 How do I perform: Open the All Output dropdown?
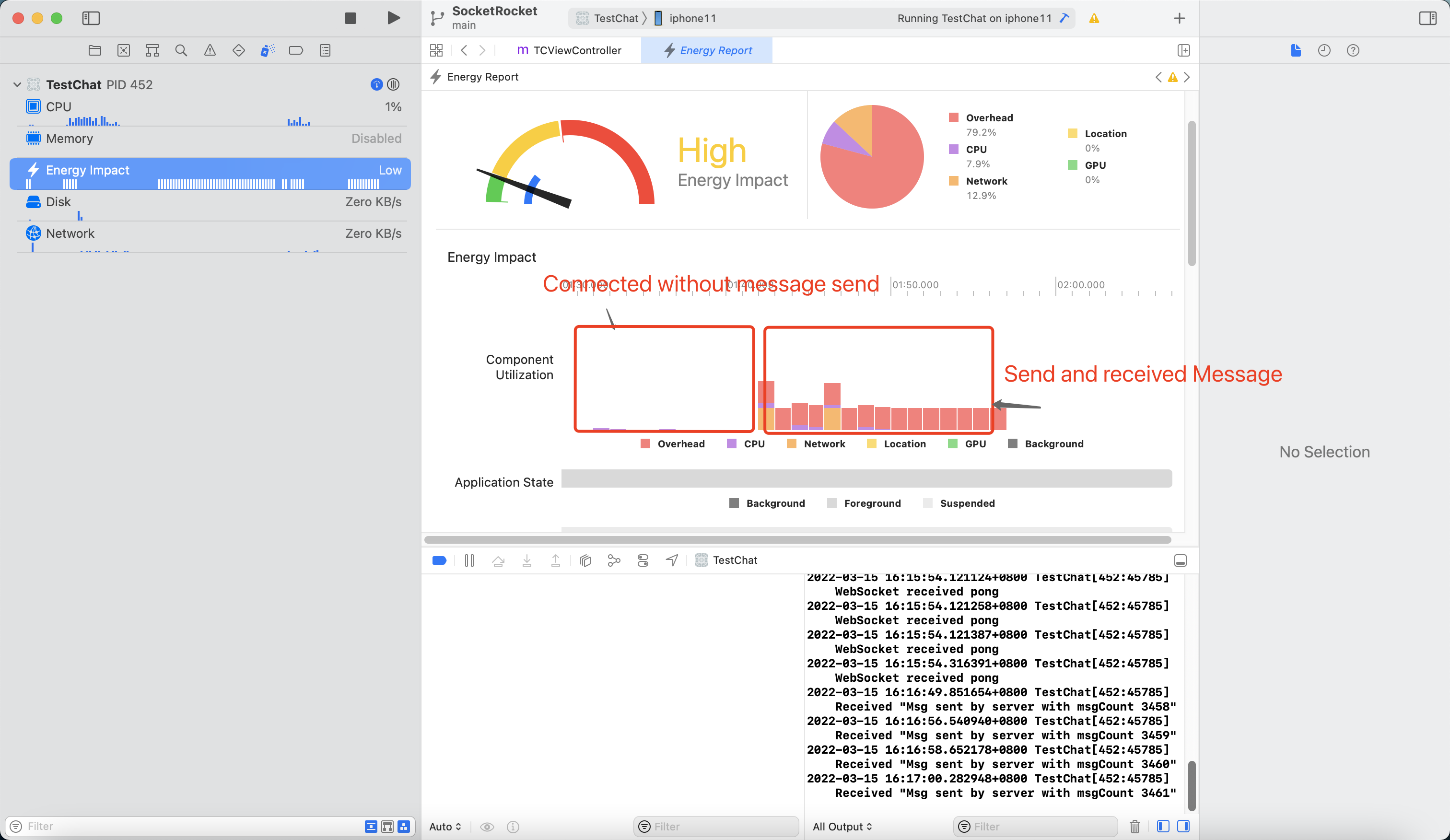(x=842, y=826)
